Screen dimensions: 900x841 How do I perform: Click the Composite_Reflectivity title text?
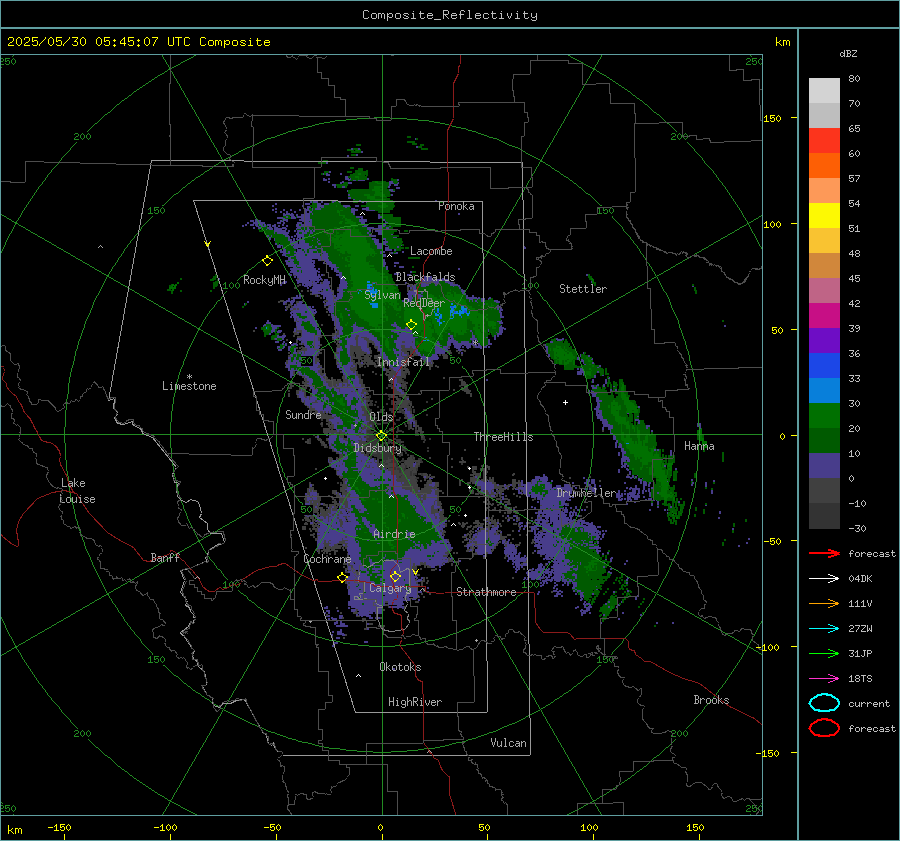[449, 15]
